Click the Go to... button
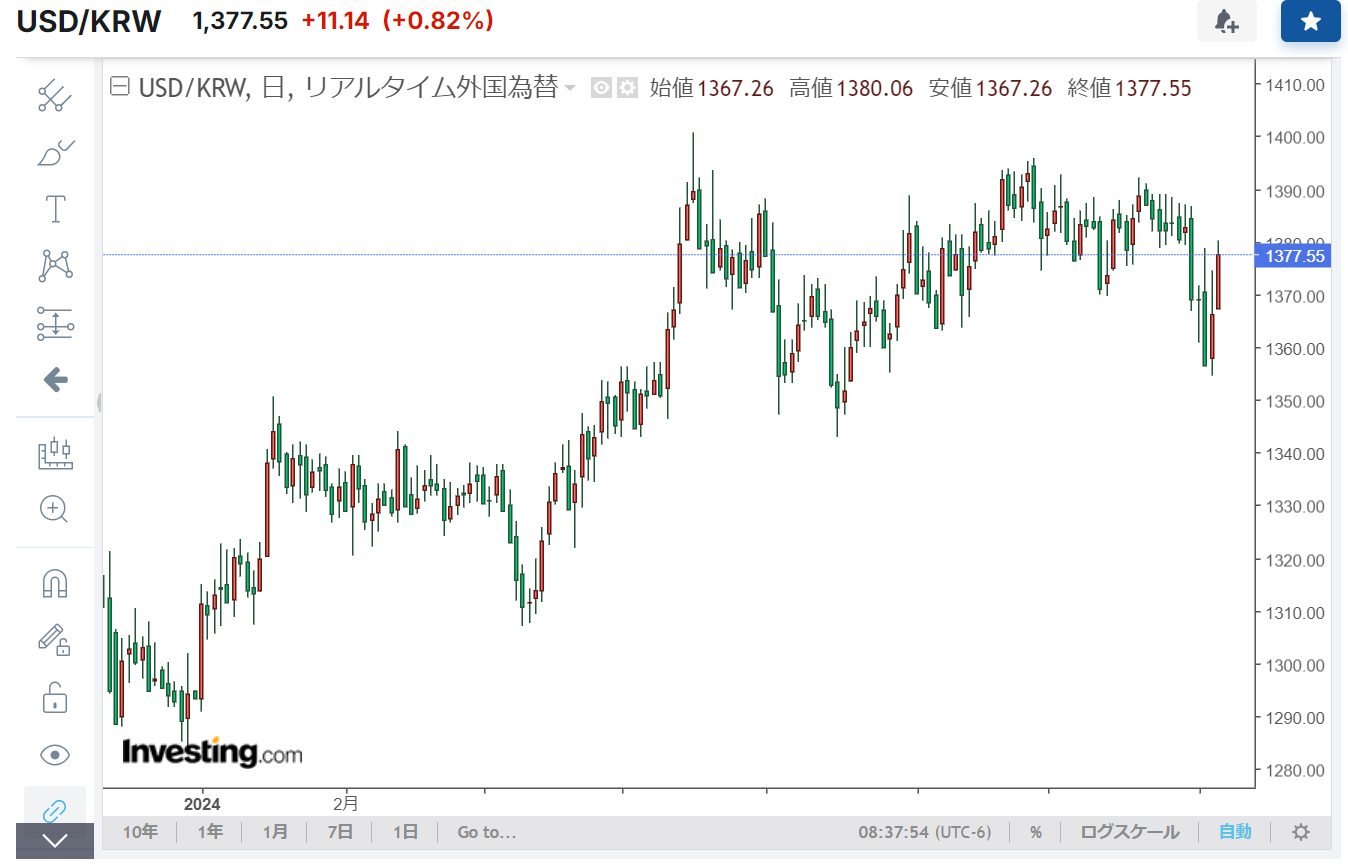The width and height of the screenshot is (1348, 868). click(486, 832)
